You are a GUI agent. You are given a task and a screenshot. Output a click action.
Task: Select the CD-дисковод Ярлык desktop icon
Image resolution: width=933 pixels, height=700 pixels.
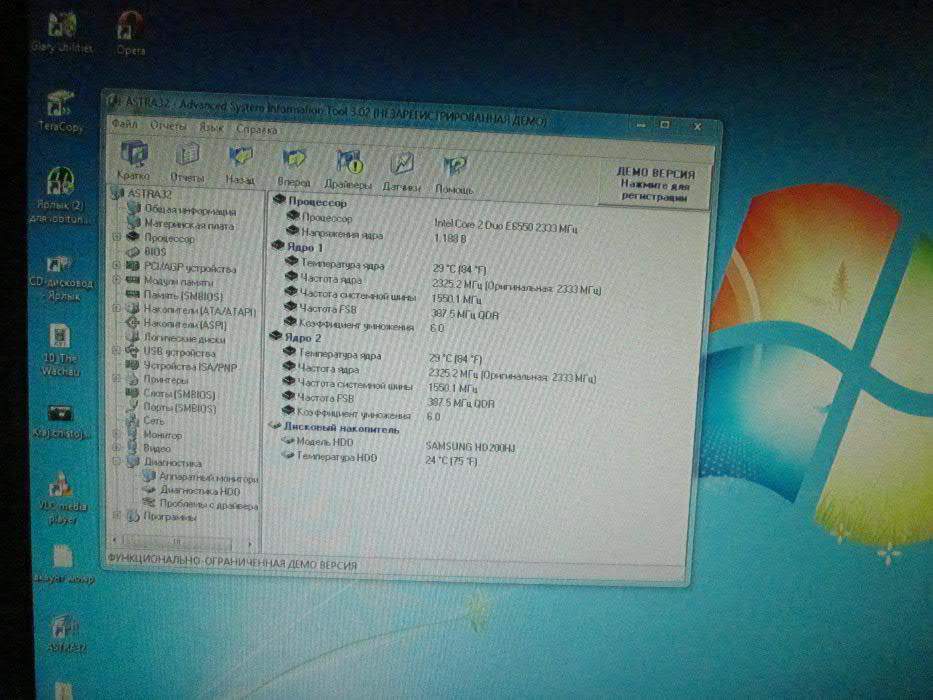tap(61, 278)
